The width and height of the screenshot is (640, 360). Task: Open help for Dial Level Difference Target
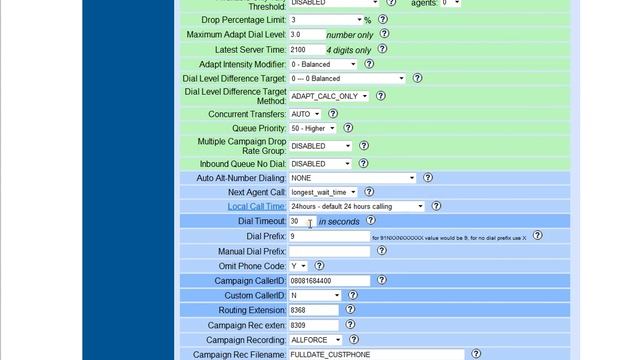tap(417, 78)
